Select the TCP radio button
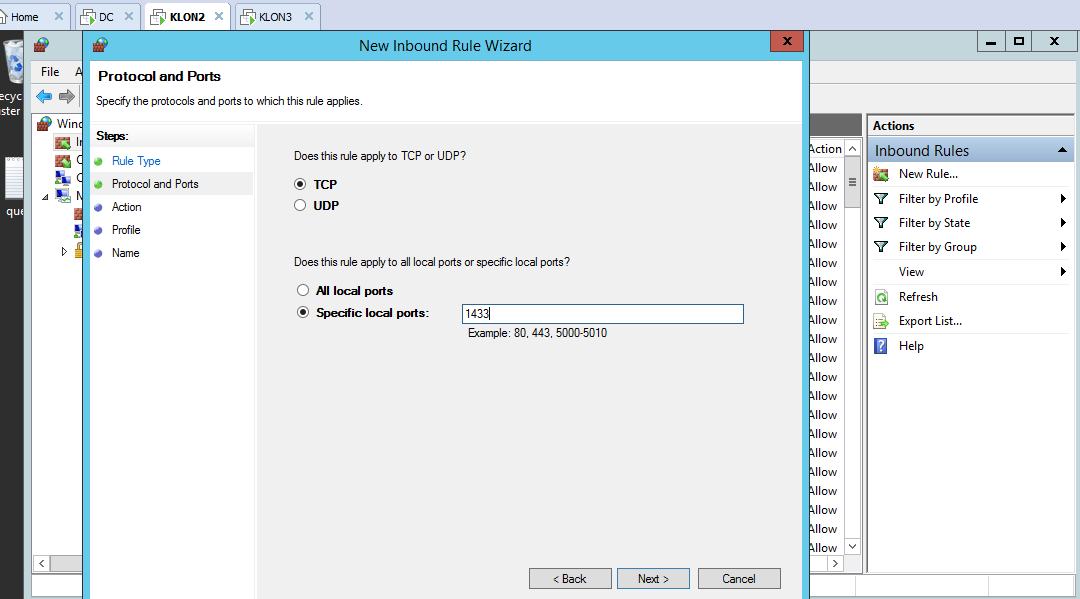The width and height of the screenshot is (1080, 599). [300, 185]
